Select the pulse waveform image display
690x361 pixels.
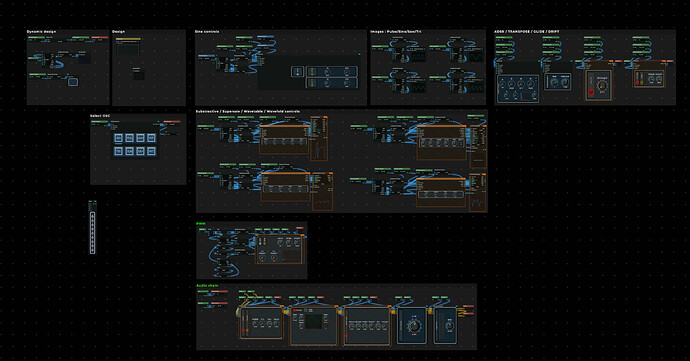coord(417,57)
